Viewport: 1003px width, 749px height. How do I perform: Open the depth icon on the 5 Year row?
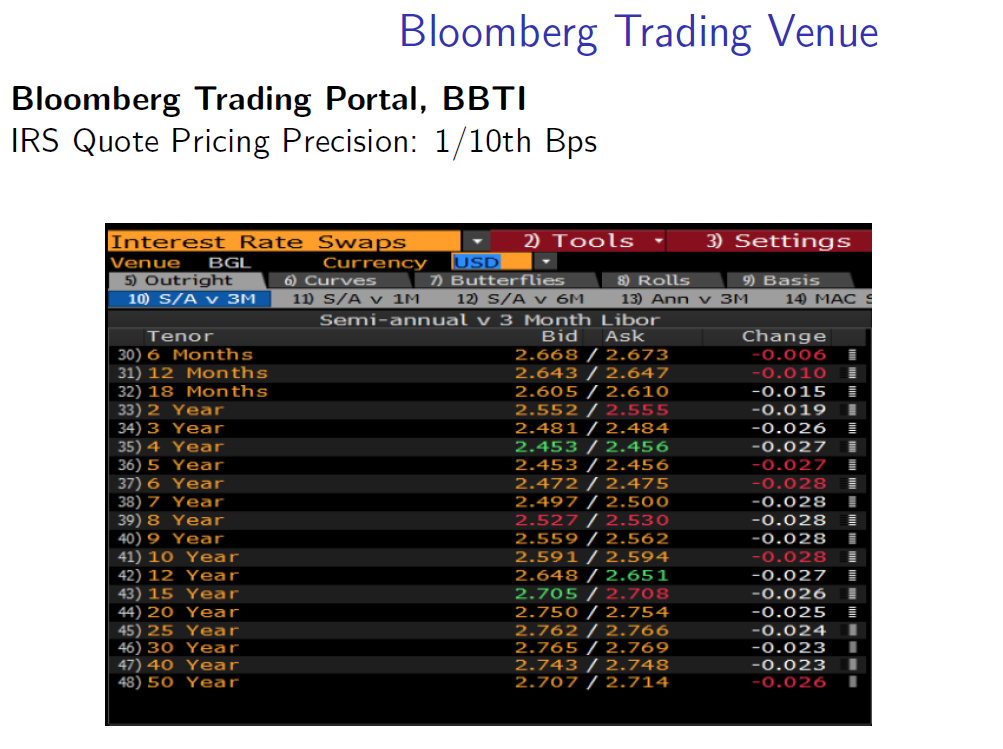852,465
